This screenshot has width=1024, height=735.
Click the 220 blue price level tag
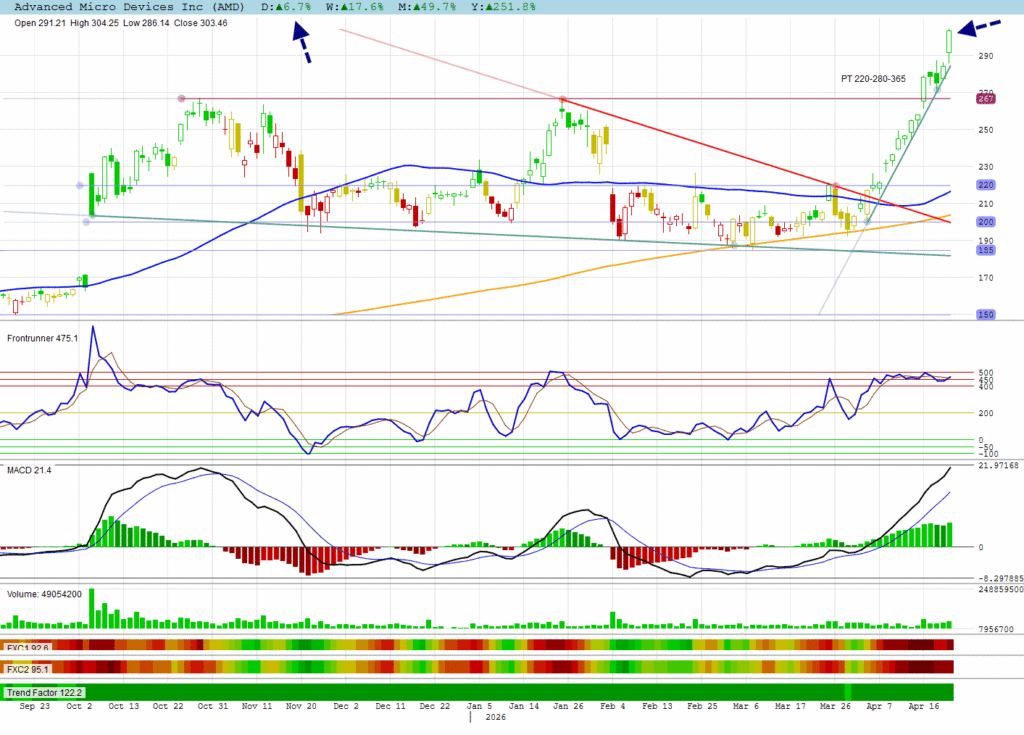985,185
